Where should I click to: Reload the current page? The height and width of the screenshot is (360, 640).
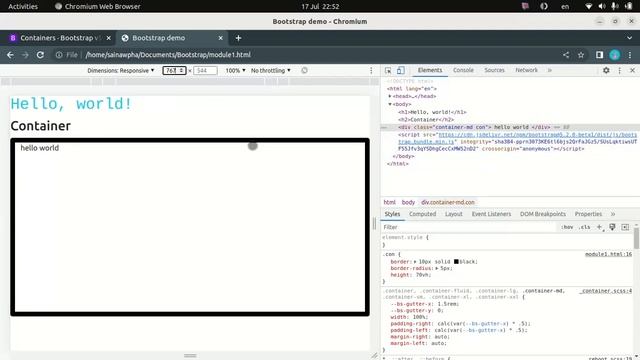pos(40,55)
